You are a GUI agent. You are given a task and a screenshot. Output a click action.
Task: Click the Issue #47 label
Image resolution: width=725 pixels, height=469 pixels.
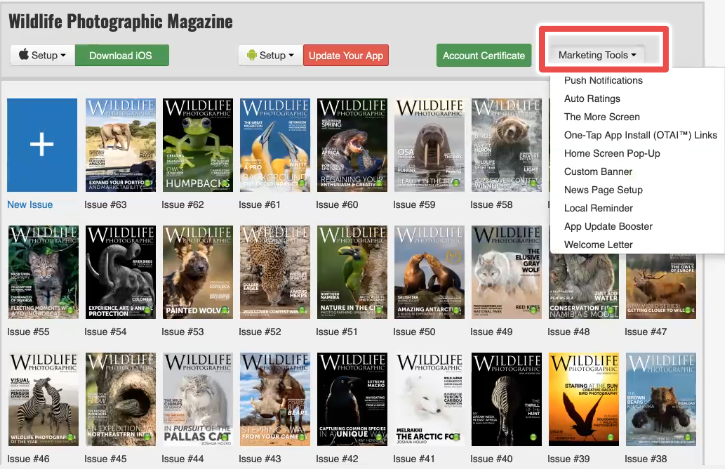click(x=646, y=332)
